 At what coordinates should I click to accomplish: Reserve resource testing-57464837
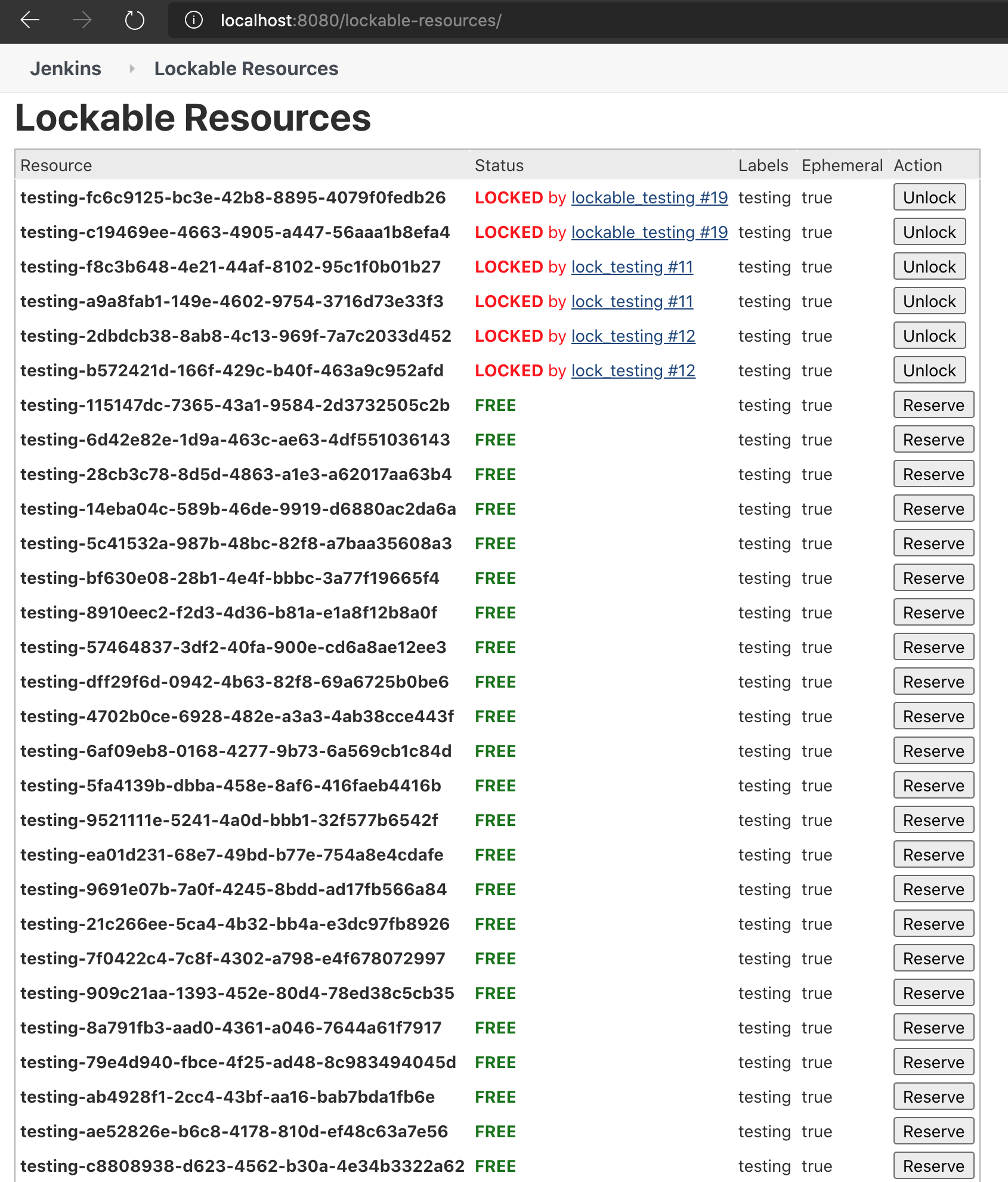pos(933,647)
